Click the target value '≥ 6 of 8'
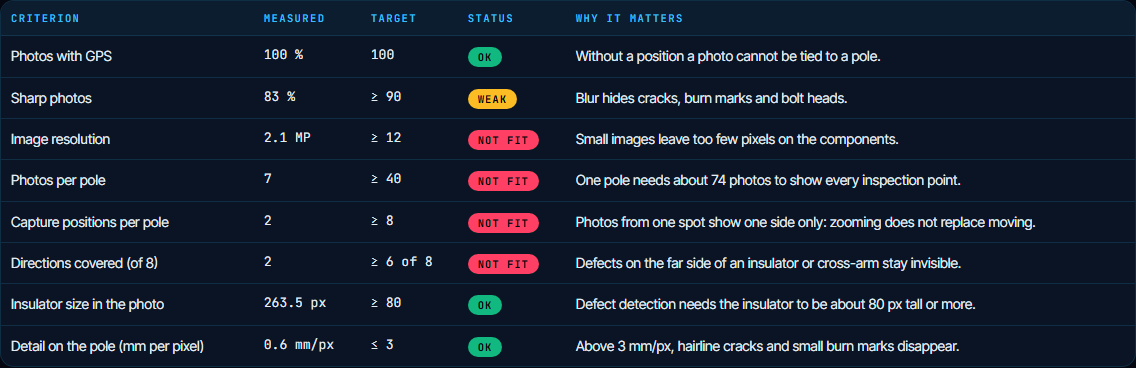 (x=402, y=261)
